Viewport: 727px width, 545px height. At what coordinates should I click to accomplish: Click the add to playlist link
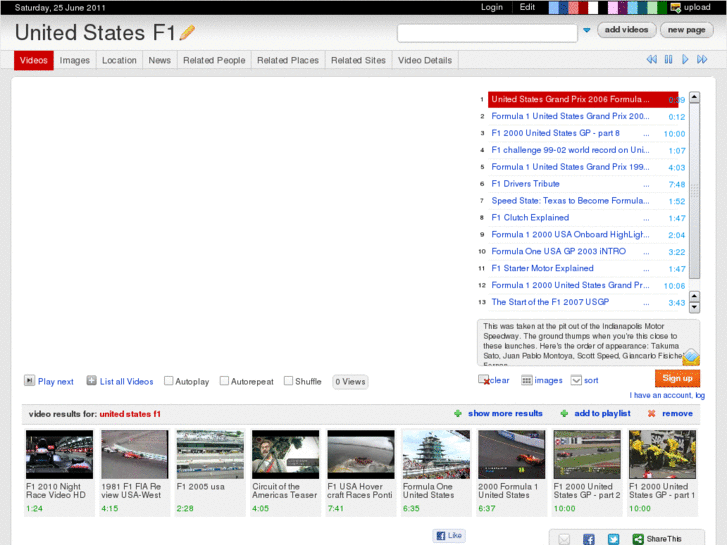click(602, 413)
